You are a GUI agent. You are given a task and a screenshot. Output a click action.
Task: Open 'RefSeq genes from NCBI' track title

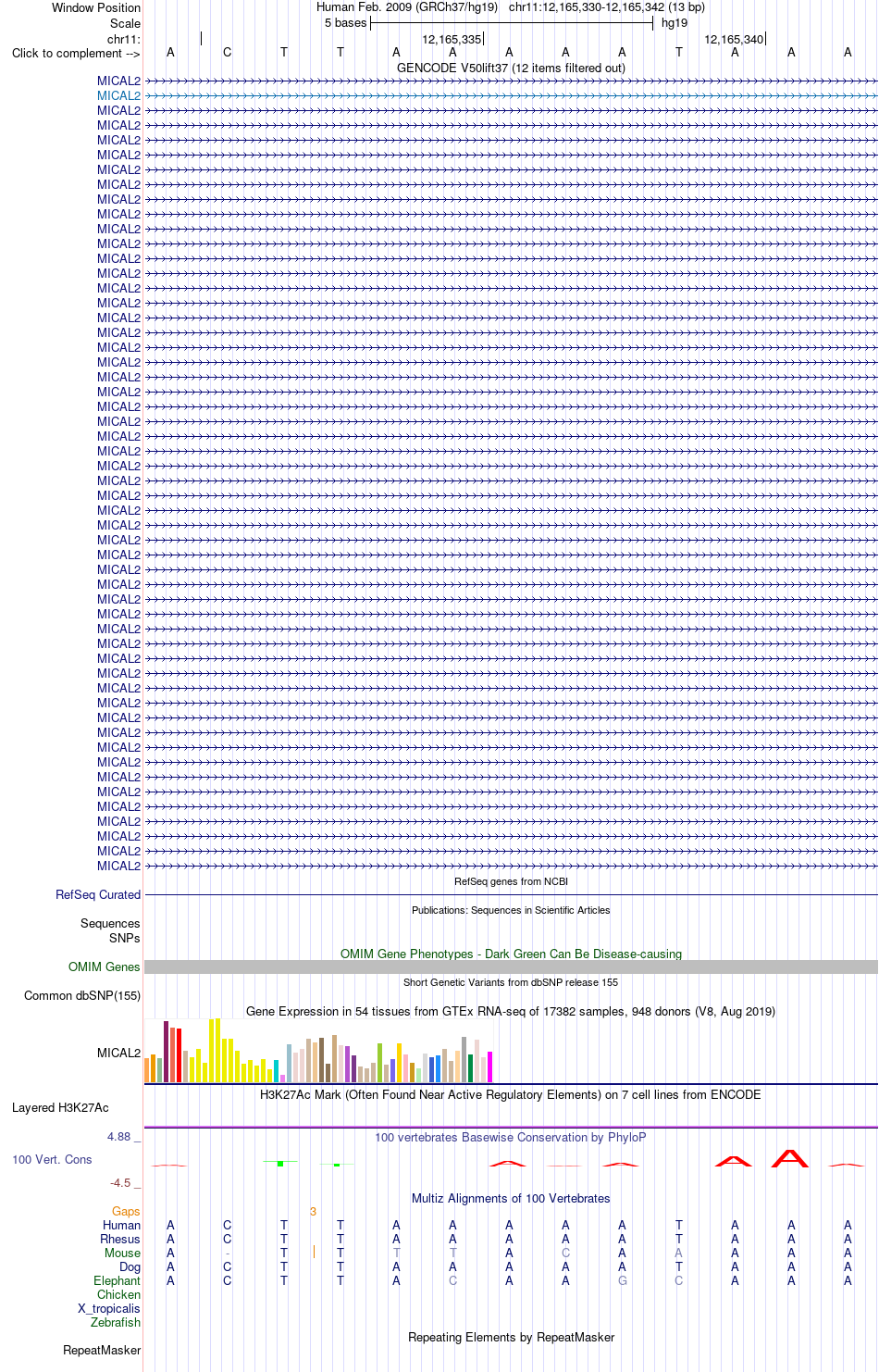511,881
